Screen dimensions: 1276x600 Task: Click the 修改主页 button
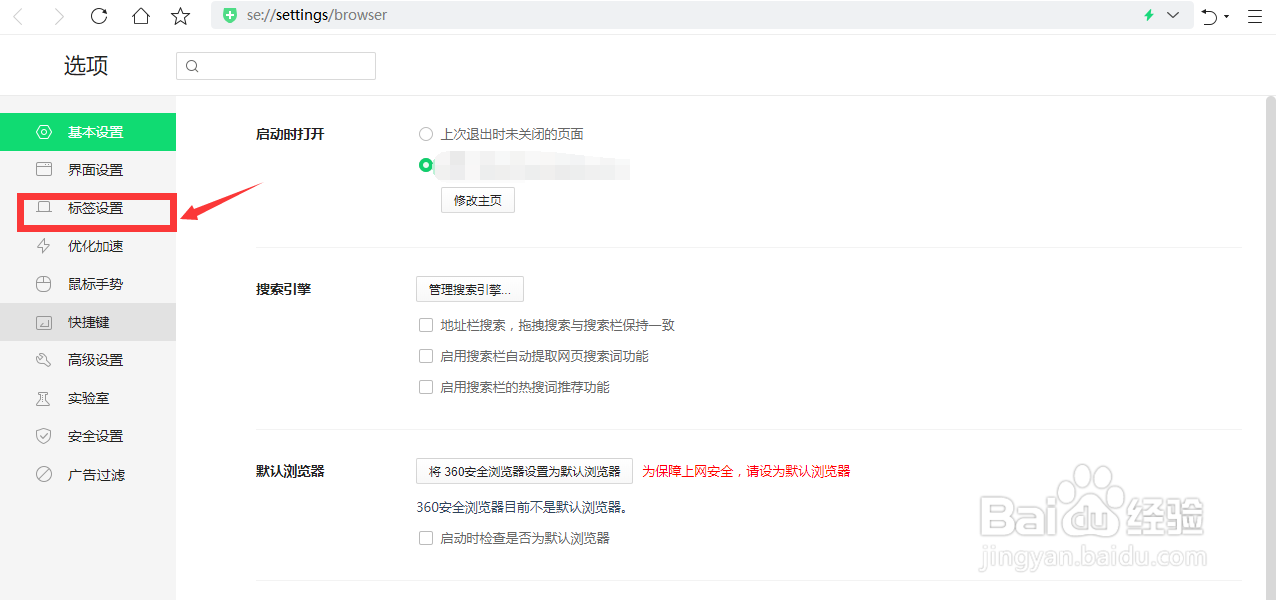pos(477,200)
